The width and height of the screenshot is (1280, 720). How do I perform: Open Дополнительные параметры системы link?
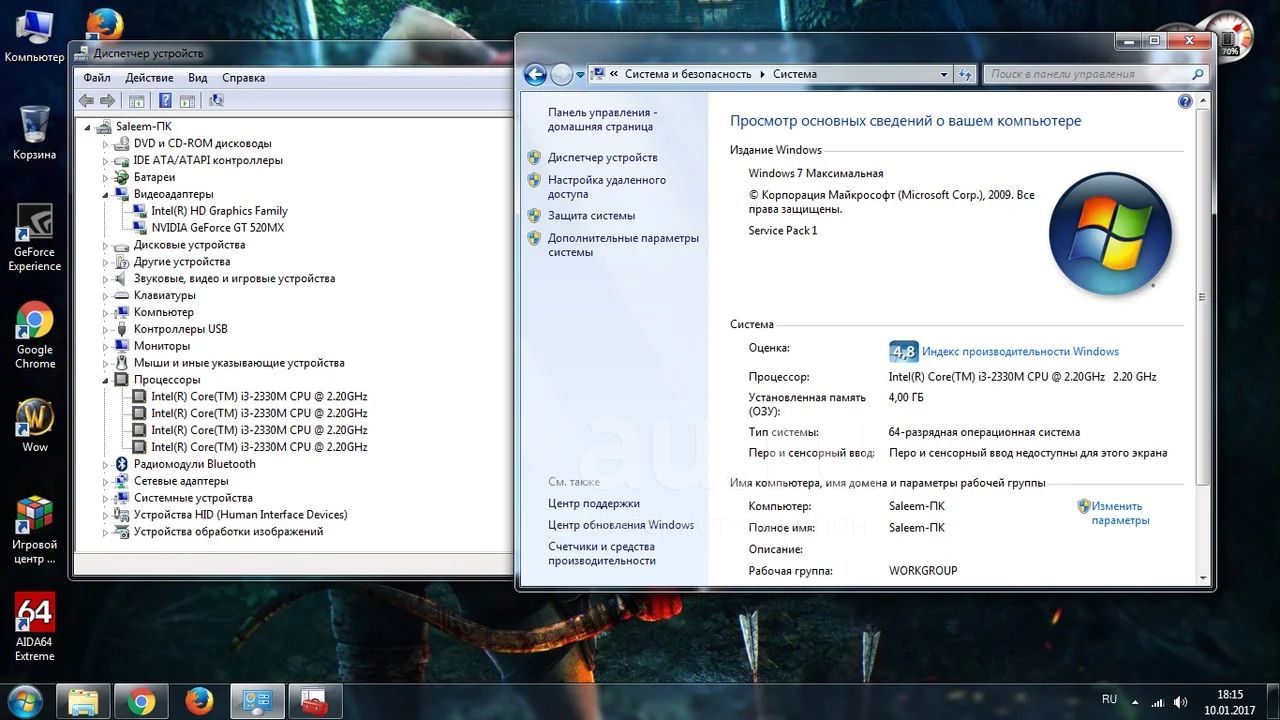tap(623, 245)
